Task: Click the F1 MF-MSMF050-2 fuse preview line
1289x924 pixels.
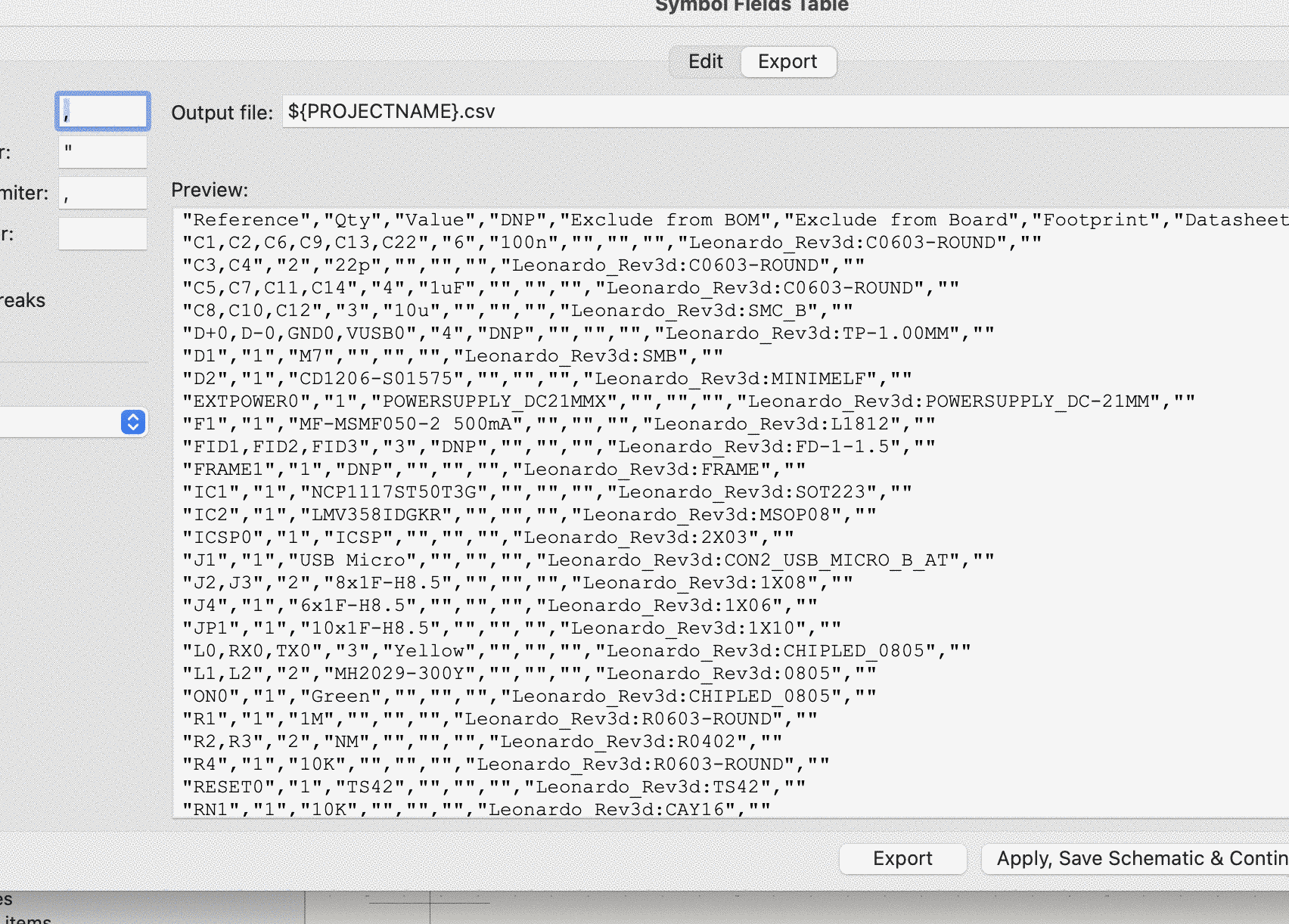Action: tap(558, 424)
